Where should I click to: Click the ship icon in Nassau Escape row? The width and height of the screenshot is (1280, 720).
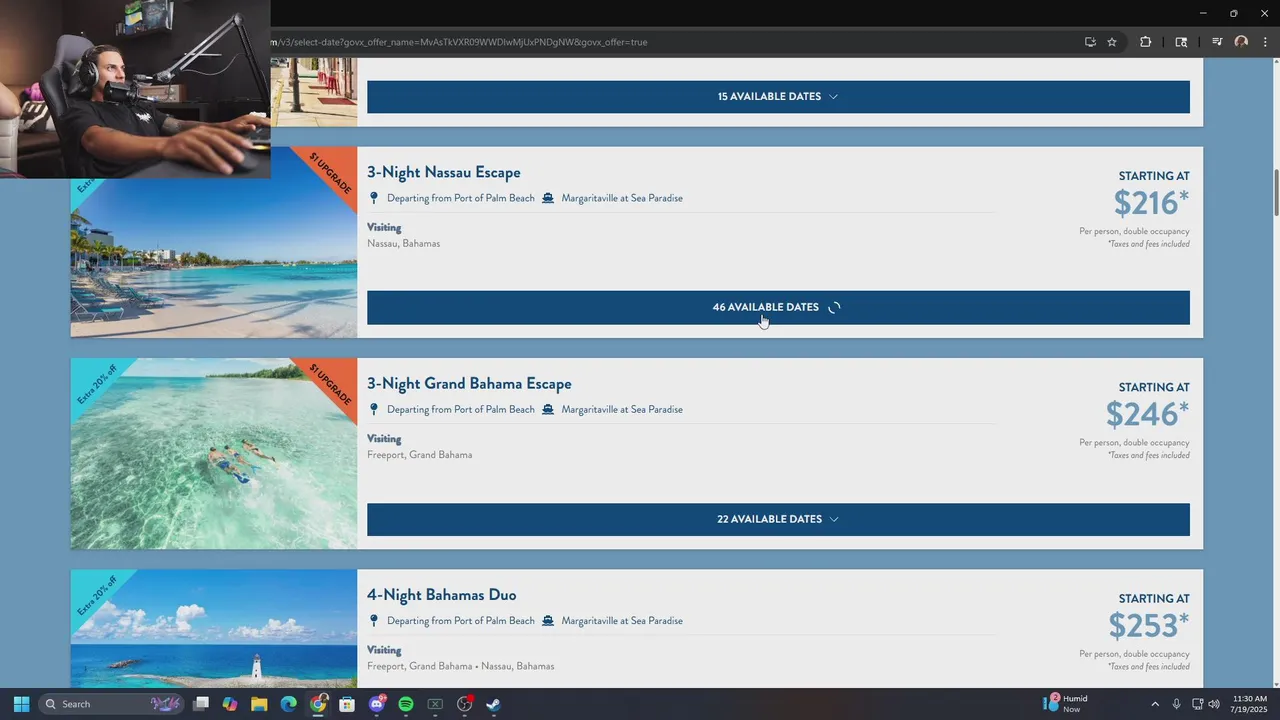pos(548,198)
